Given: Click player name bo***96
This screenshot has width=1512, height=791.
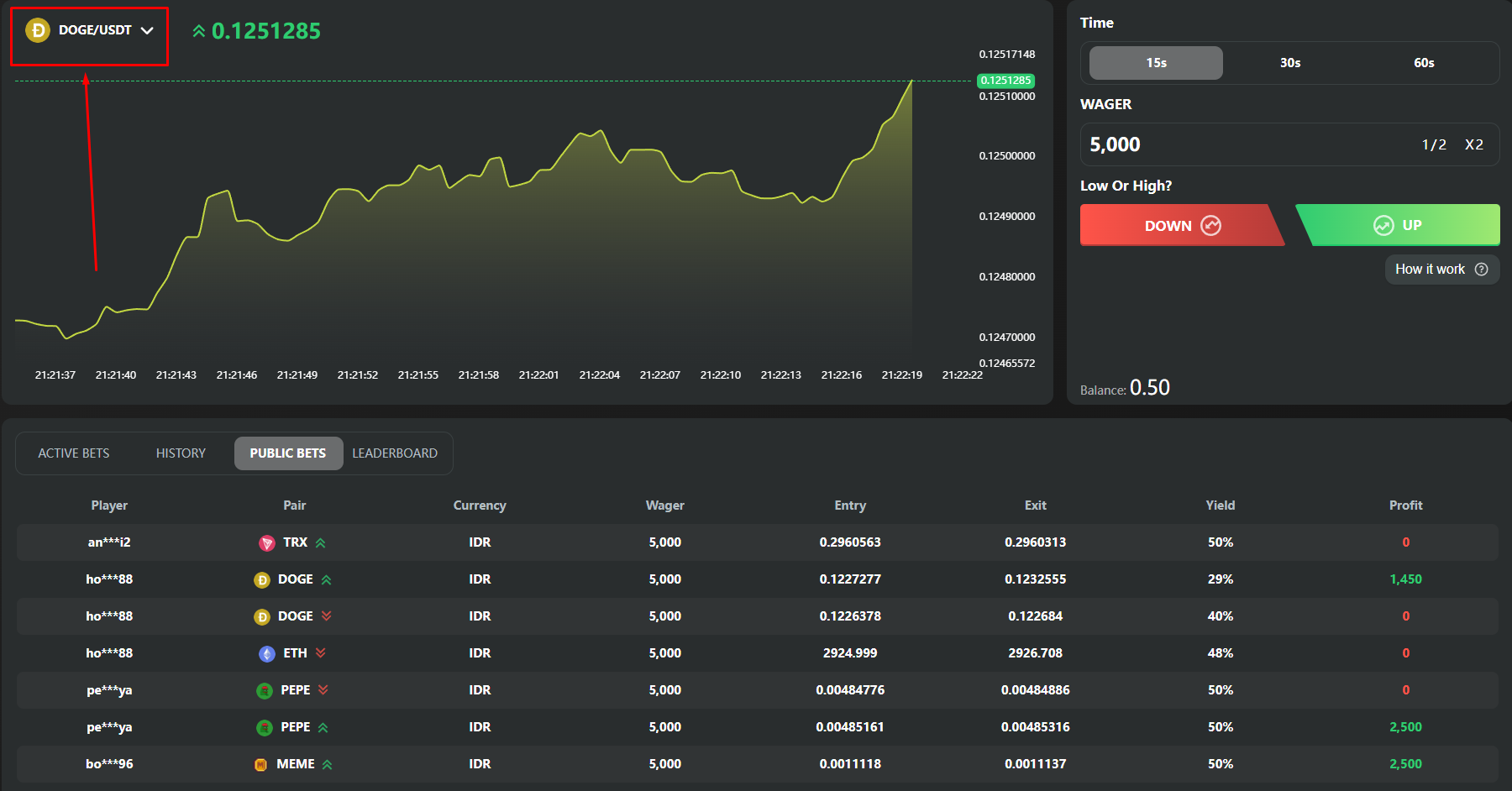Looking at the screenshot, I should [109, 764].
